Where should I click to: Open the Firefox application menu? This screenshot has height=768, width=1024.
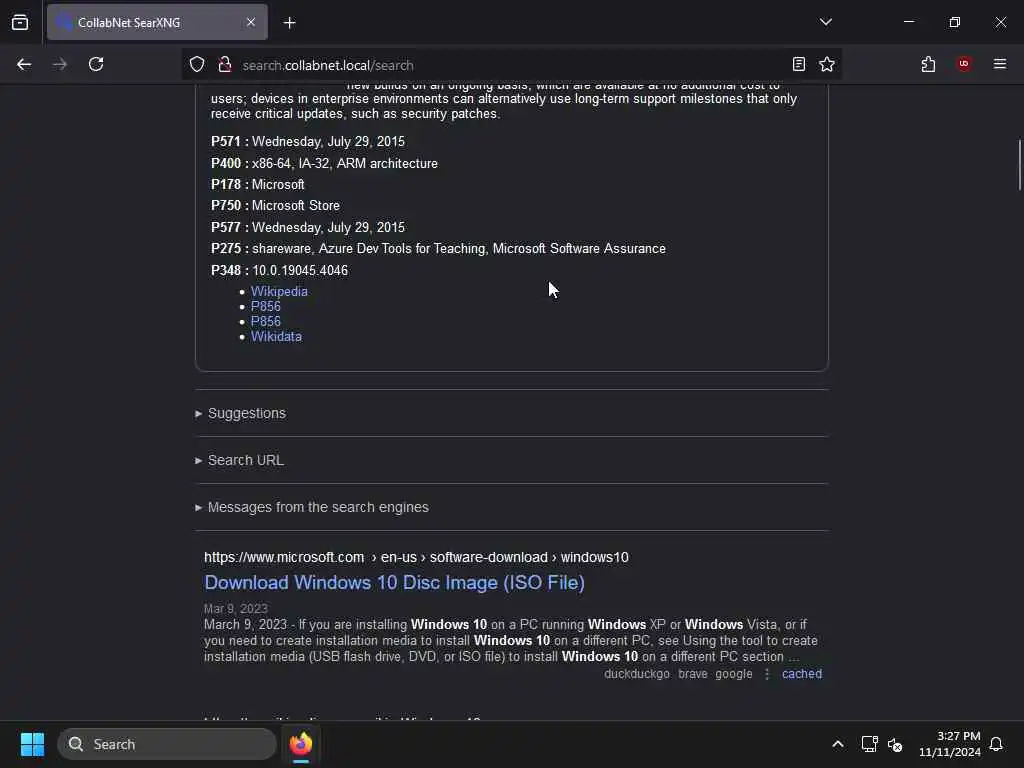click(x=1000, y=64)
